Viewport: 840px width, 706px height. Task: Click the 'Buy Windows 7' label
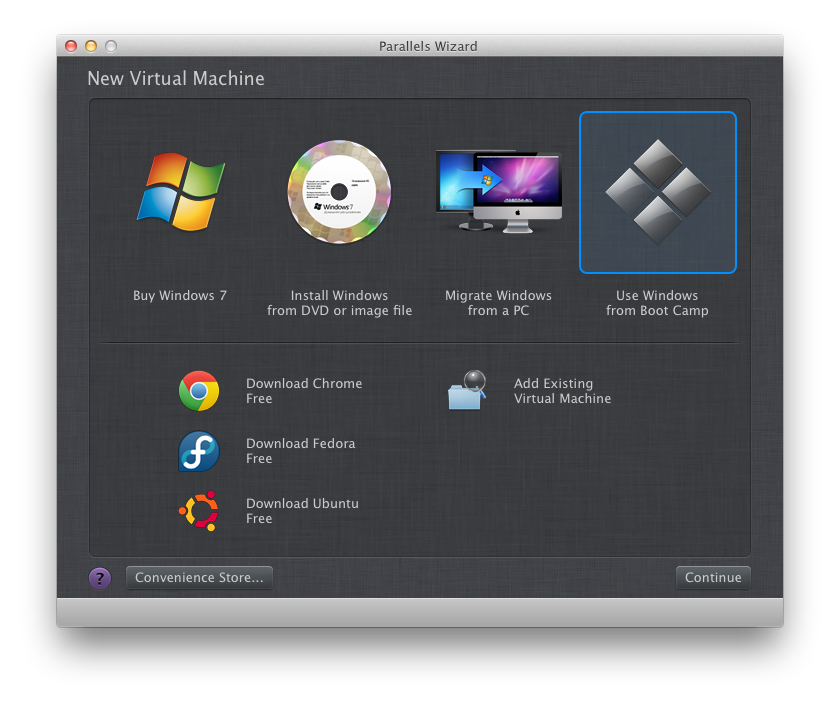tap(180, 296)
